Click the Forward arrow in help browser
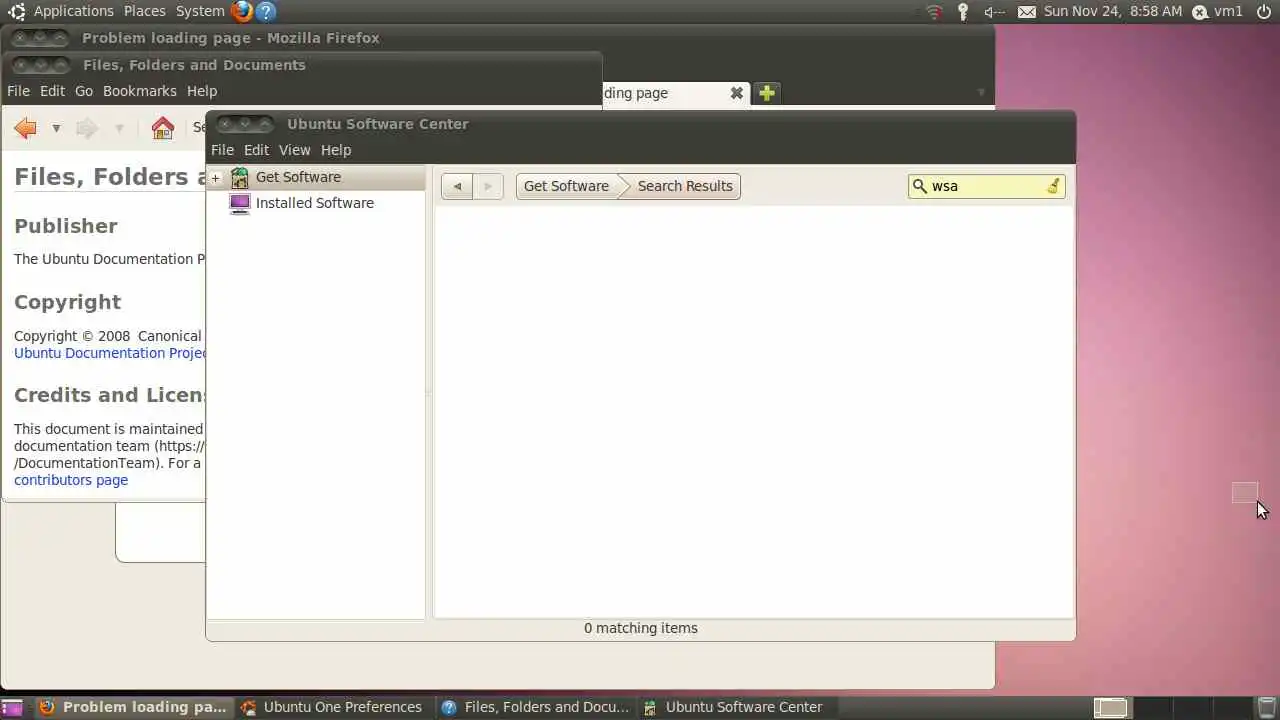 (87, 128)
